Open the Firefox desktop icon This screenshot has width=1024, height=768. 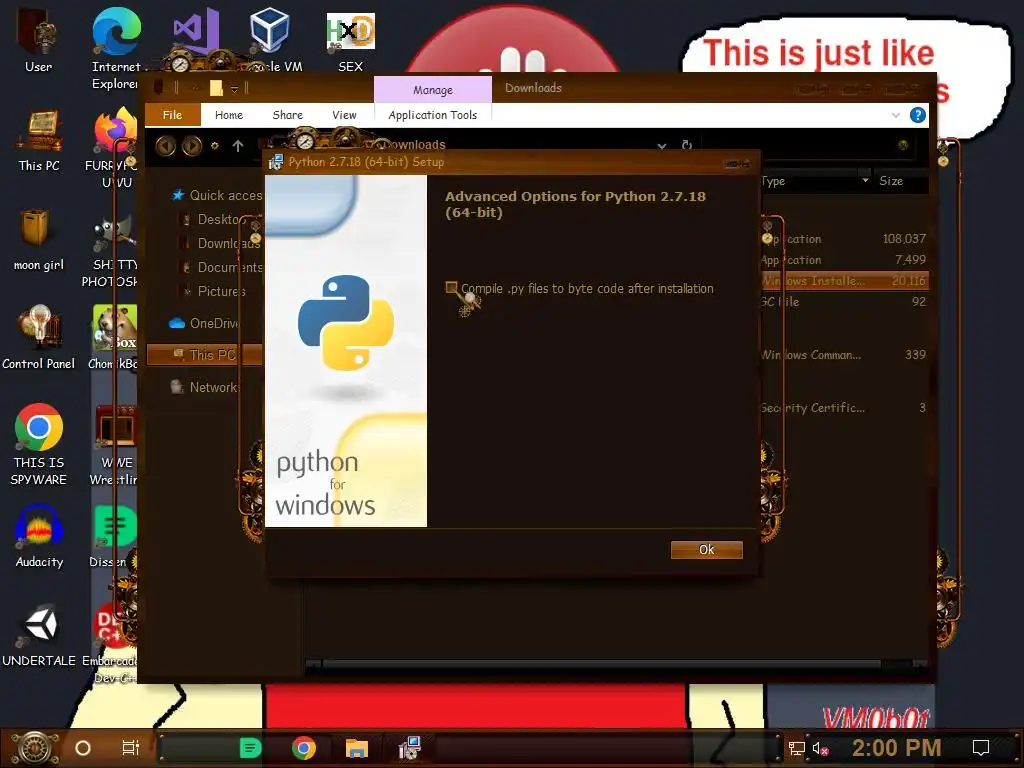(114, 147)
